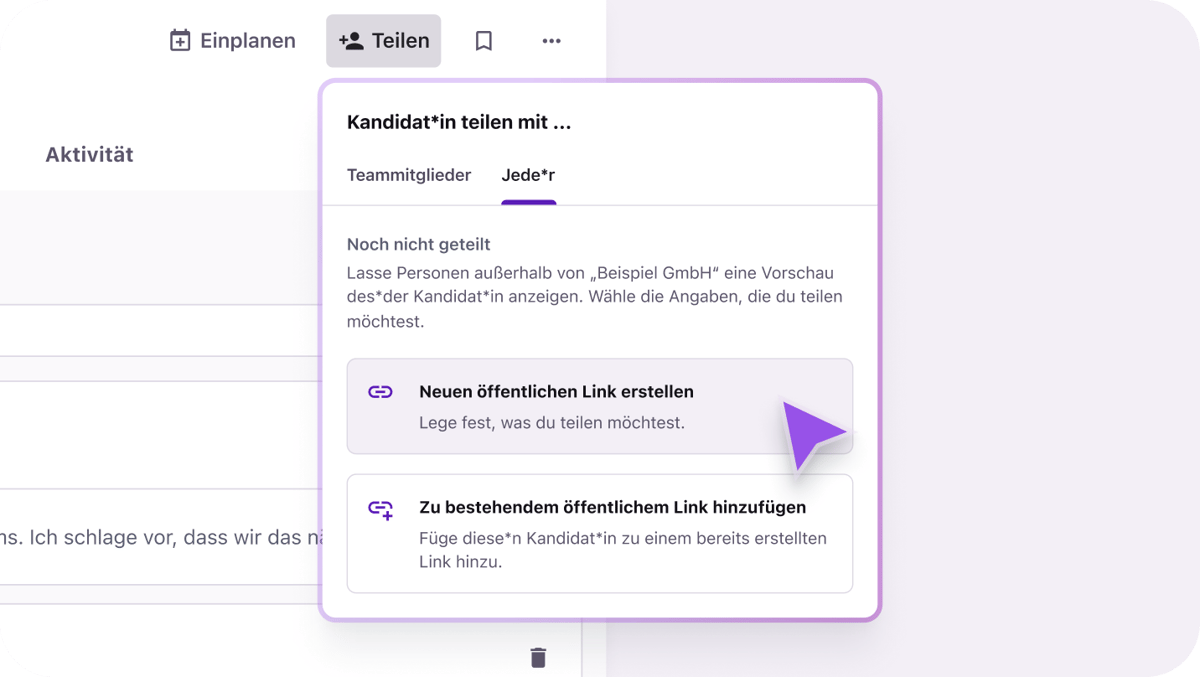This screenshot has width=1200, height=677.
Task: Switch to the Teammitglieder tab
Action: click(408, 175)
